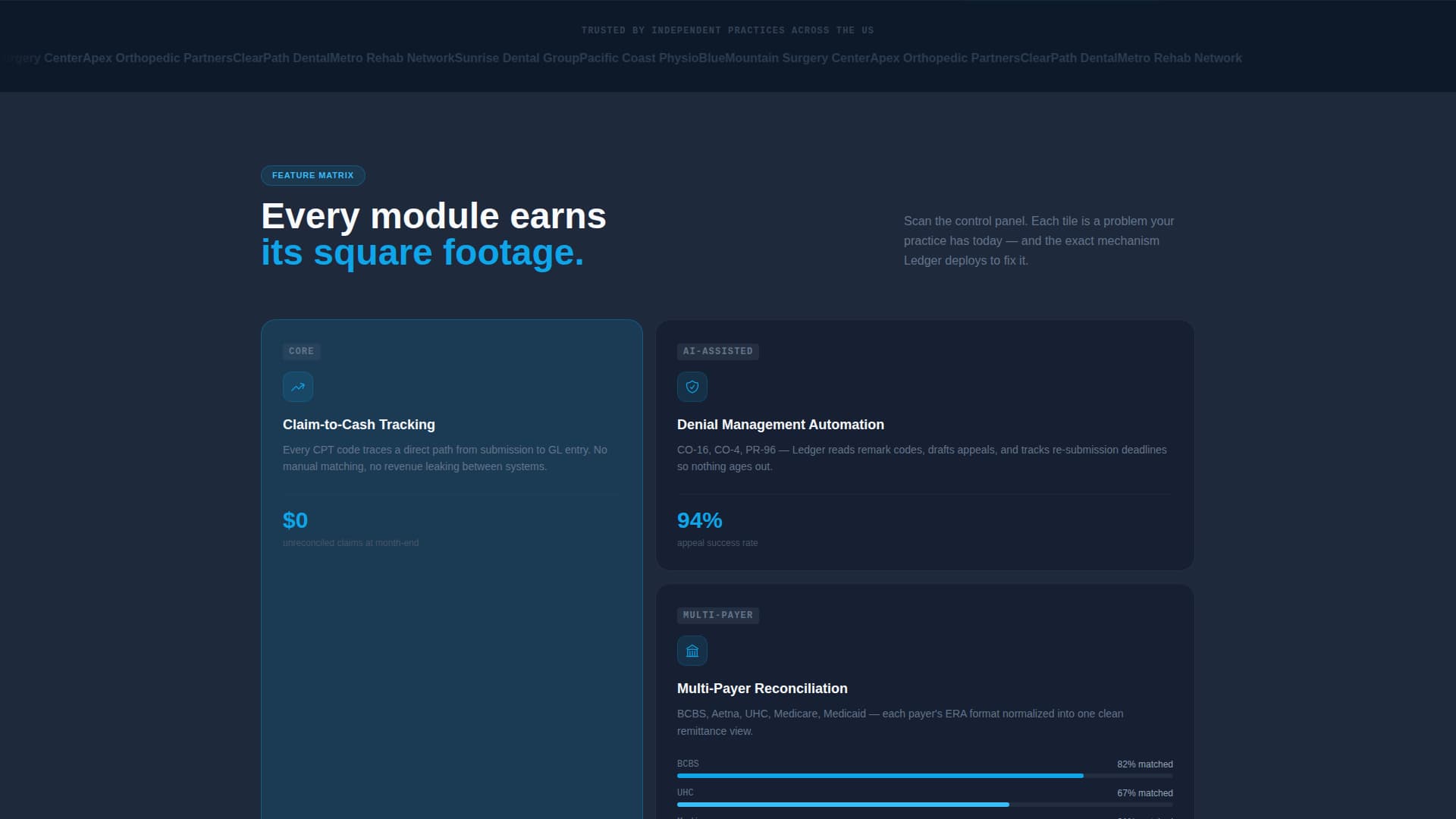The image size is (1456, 819).
Task: Click the trending-up chart icon
Action: pos(298,387)
